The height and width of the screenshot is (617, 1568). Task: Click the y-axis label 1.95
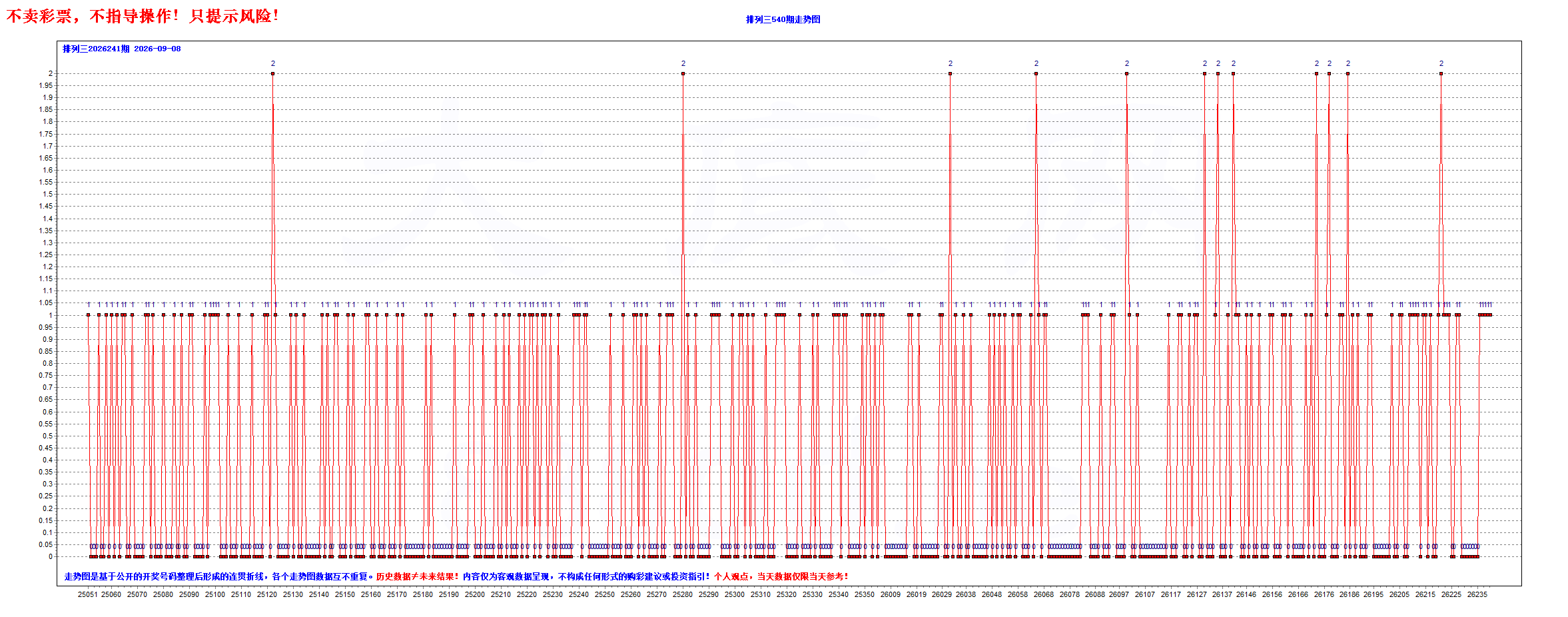(45, 85)
